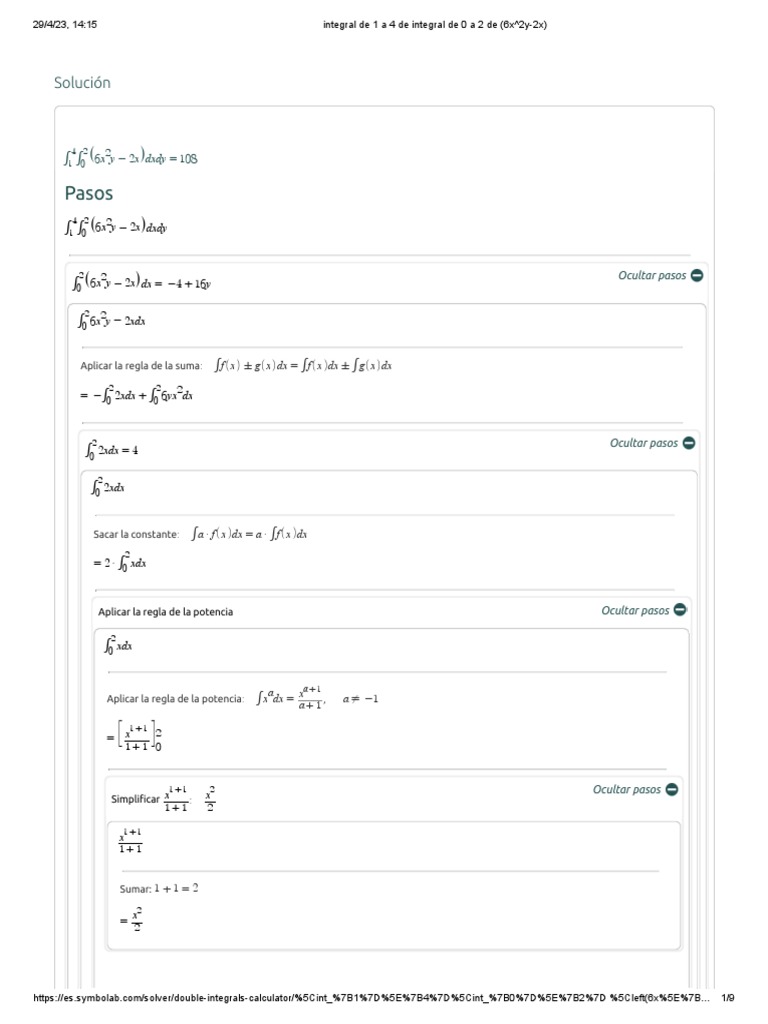The height and width of the screenshot is (1024, 768).
Task: Open the es.symbolab.com URL in the footer
Action: (x=370, y=998)
